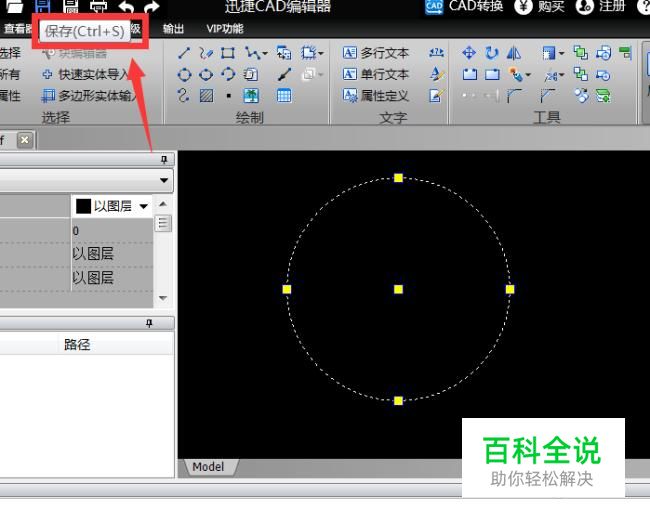The image size is (650, 522).
Task: Expand the array tool dropdown in Tools
Action: click(561, 53)
